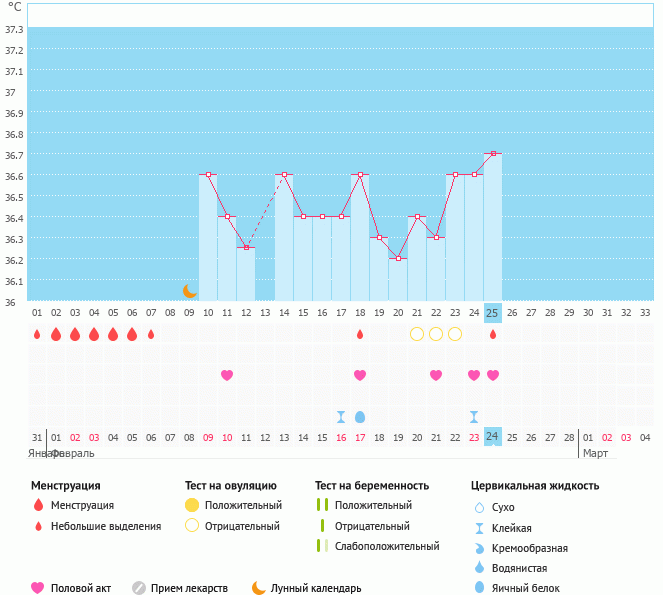663x595 pixels.
Task: Click the negative ovulation test circle on day 23
Action: pos(455,333)
